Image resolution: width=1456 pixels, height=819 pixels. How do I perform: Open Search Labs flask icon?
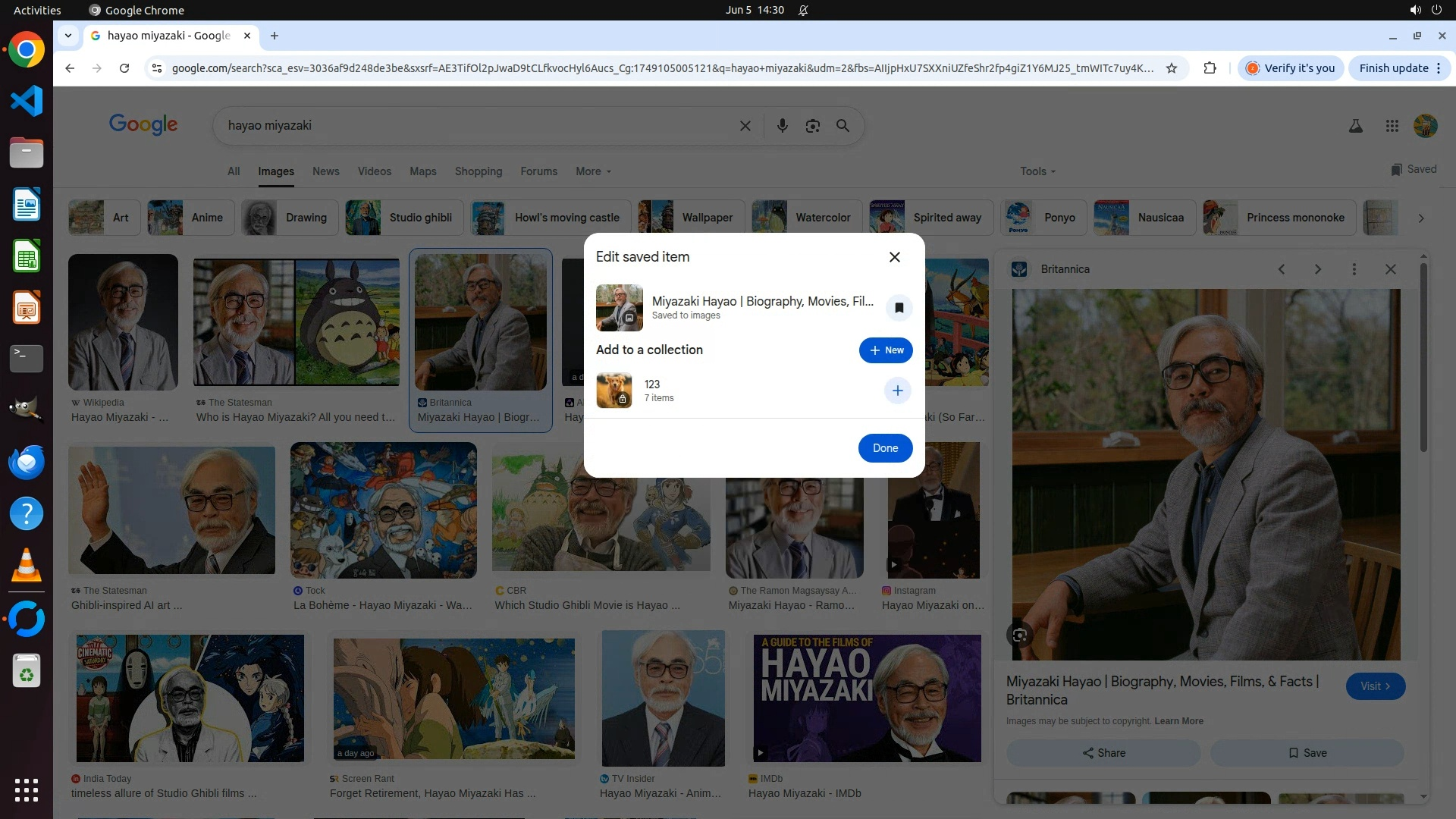pyautogui.click(x=1355, y=126)
